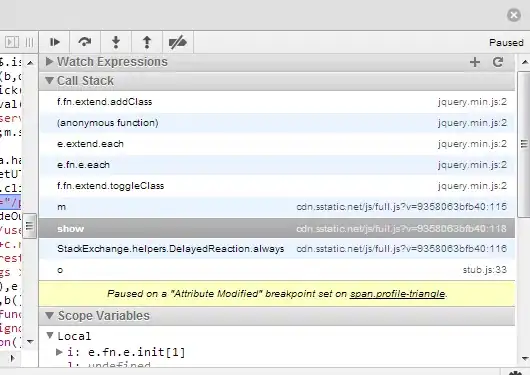Refresh watch expressions
The image size is (530, 375).
click(498, 62)
